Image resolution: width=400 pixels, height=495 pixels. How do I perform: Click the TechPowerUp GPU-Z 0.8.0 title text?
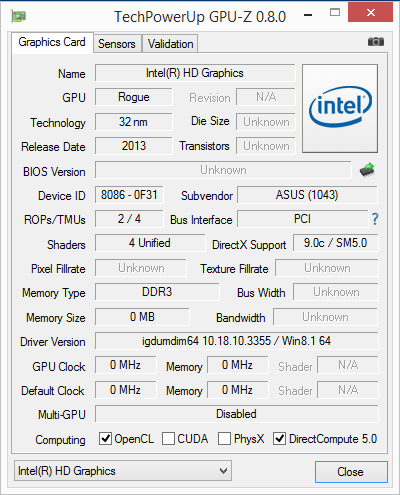[200, 17]
